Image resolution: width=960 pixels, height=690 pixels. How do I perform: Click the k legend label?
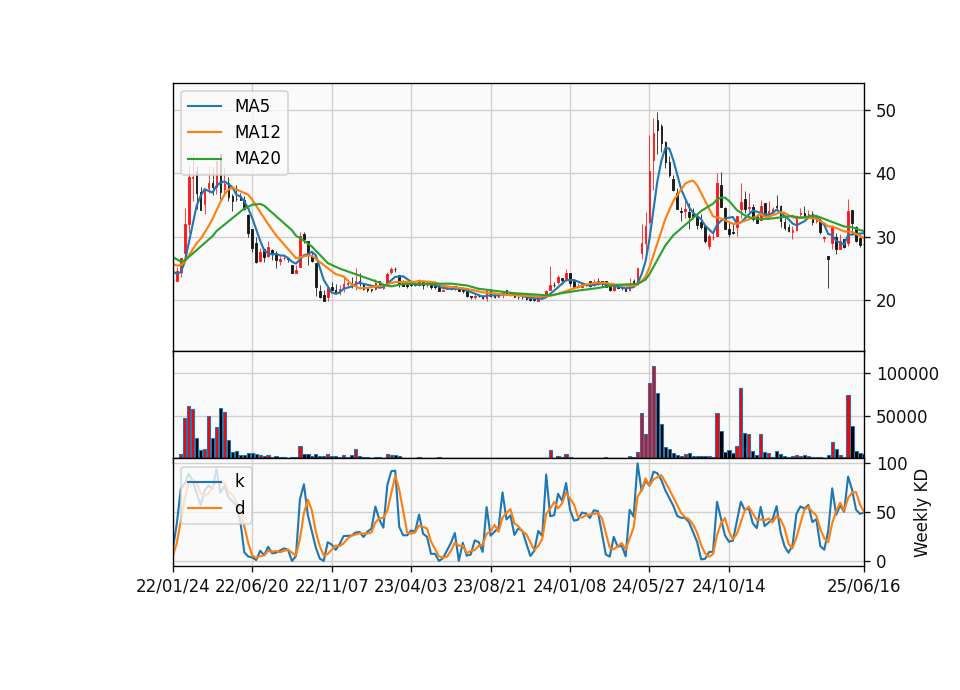tap(239, 481)
